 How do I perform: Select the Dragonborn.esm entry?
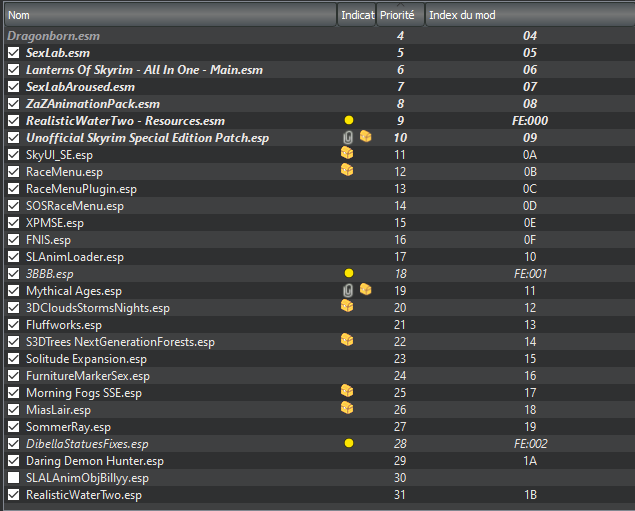318,36
